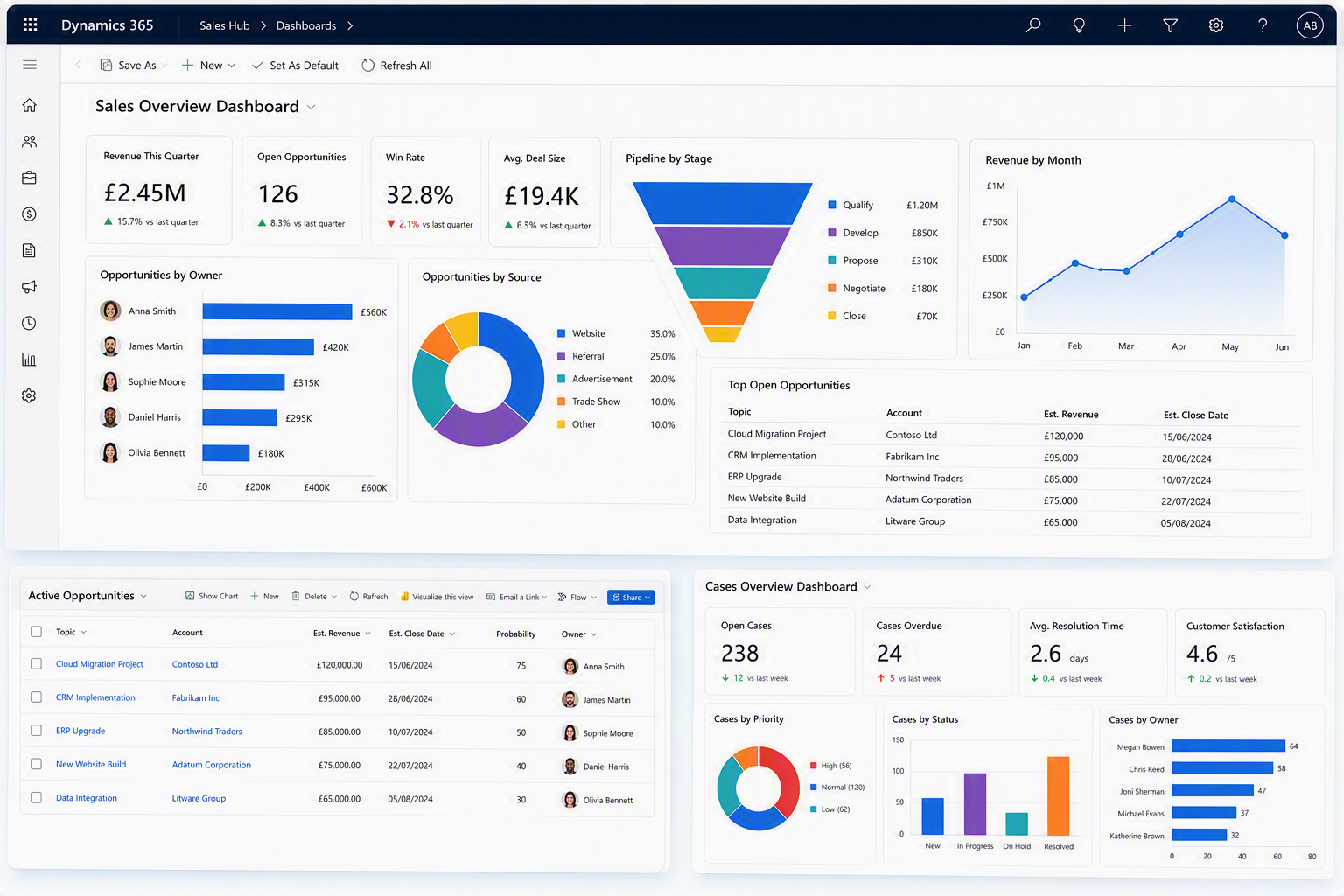This screenshot has width=1344, height=896.
Task: Open the lightbulb assistant icon
Action: point(1079,25)
